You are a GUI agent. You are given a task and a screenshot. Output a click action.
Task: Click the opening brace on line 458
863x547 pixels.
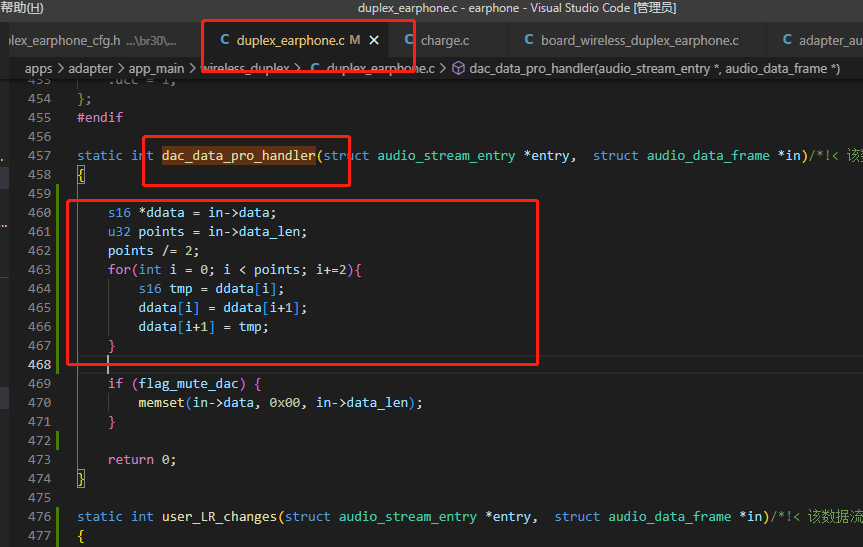coord(81,175)
